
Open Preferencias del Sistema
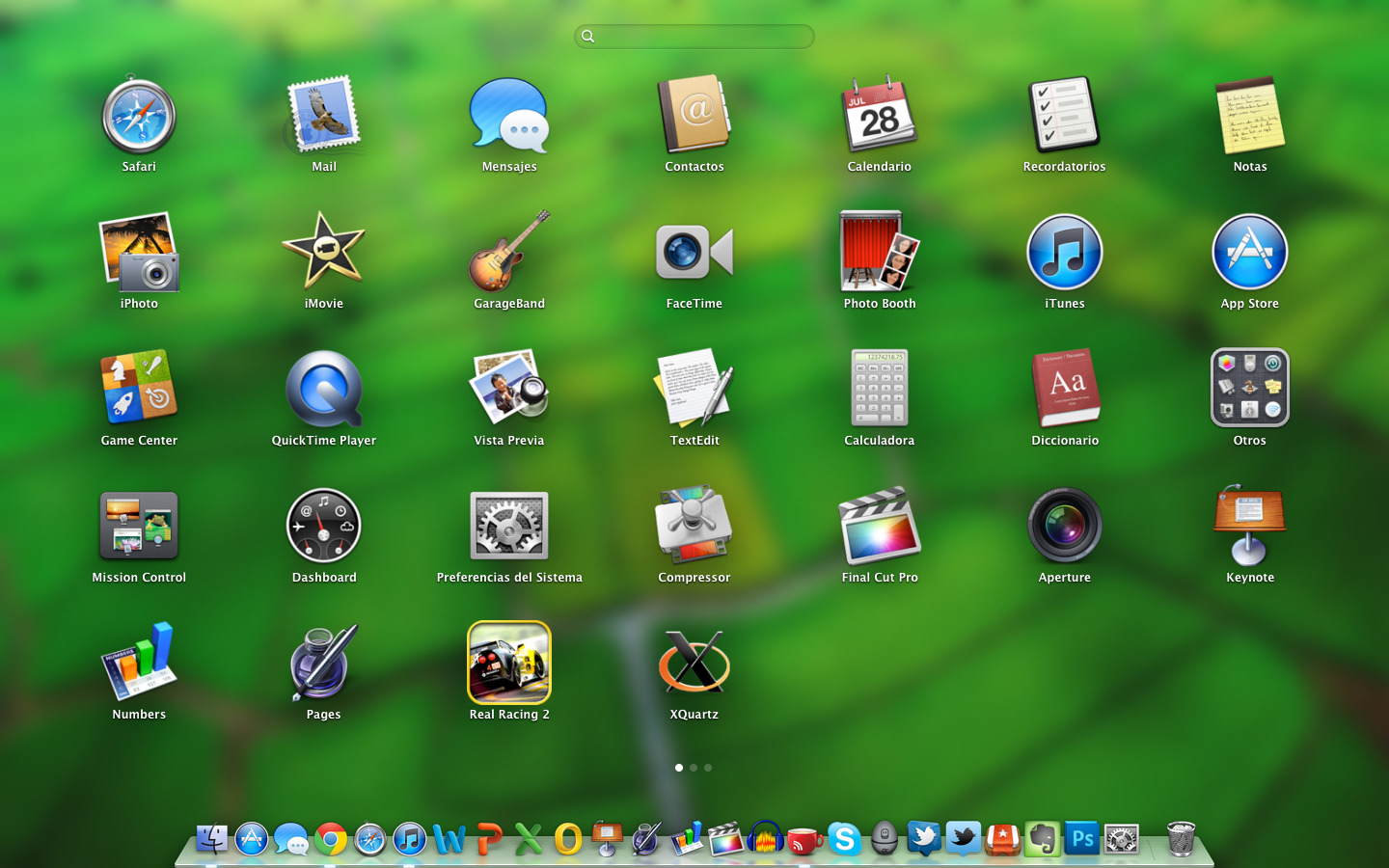click(x=509, y=527)
